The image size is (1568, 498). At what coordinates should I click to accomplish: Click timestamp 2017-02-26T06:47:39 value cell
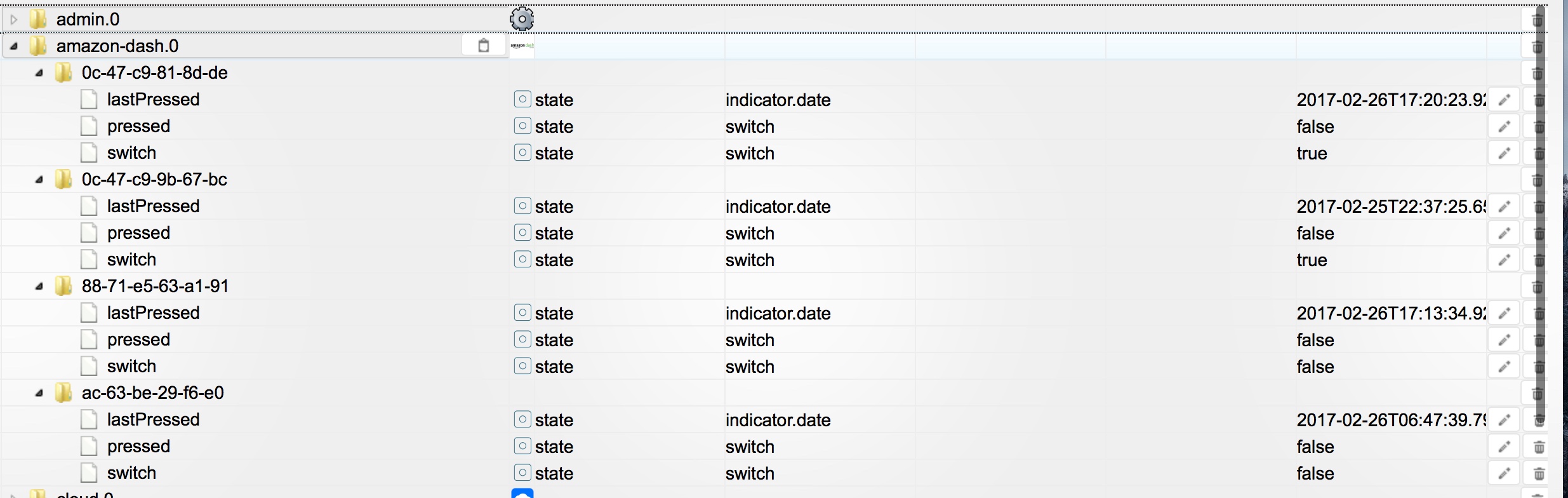[x=1391, y=420]
